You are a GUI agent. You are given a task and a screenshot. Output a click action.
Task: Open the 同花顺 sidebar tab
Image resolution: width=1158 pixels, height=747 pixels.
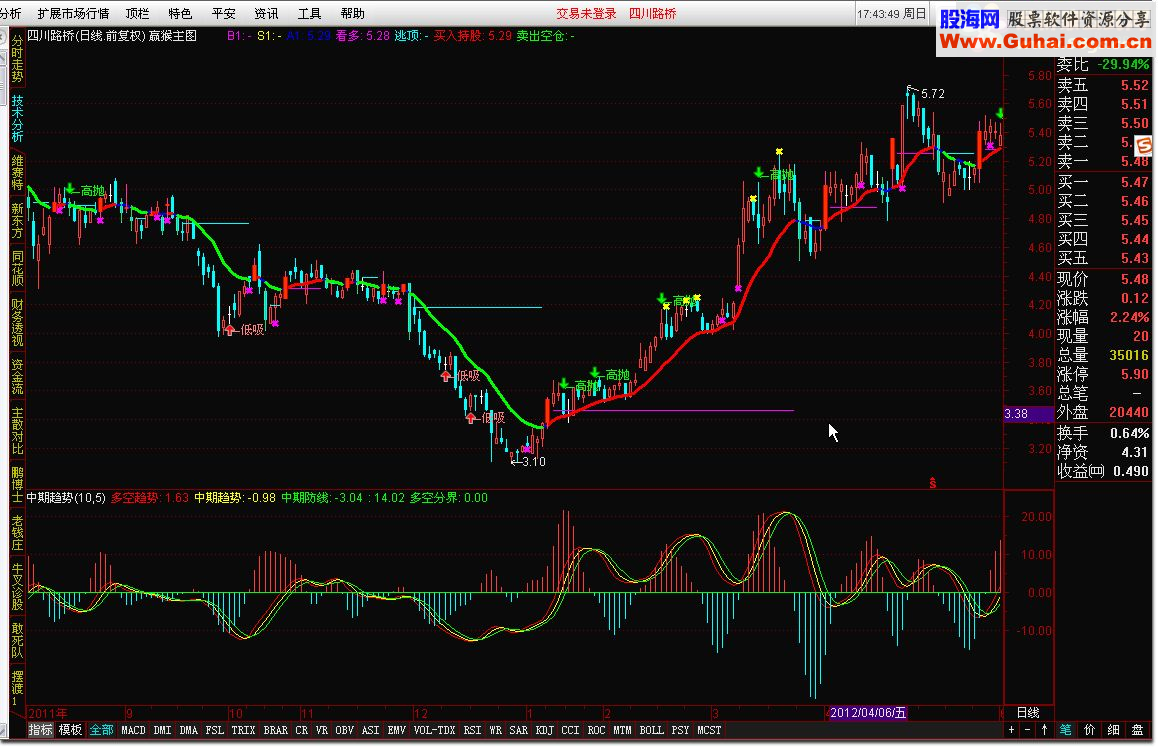17,269
